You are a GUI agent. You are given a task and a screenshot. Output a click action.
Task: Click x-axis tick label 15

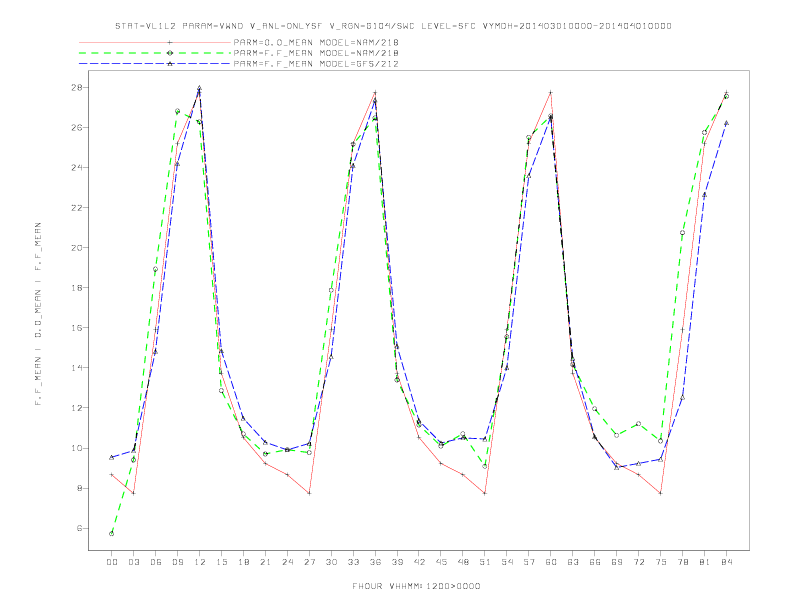(x=221, y=562)
